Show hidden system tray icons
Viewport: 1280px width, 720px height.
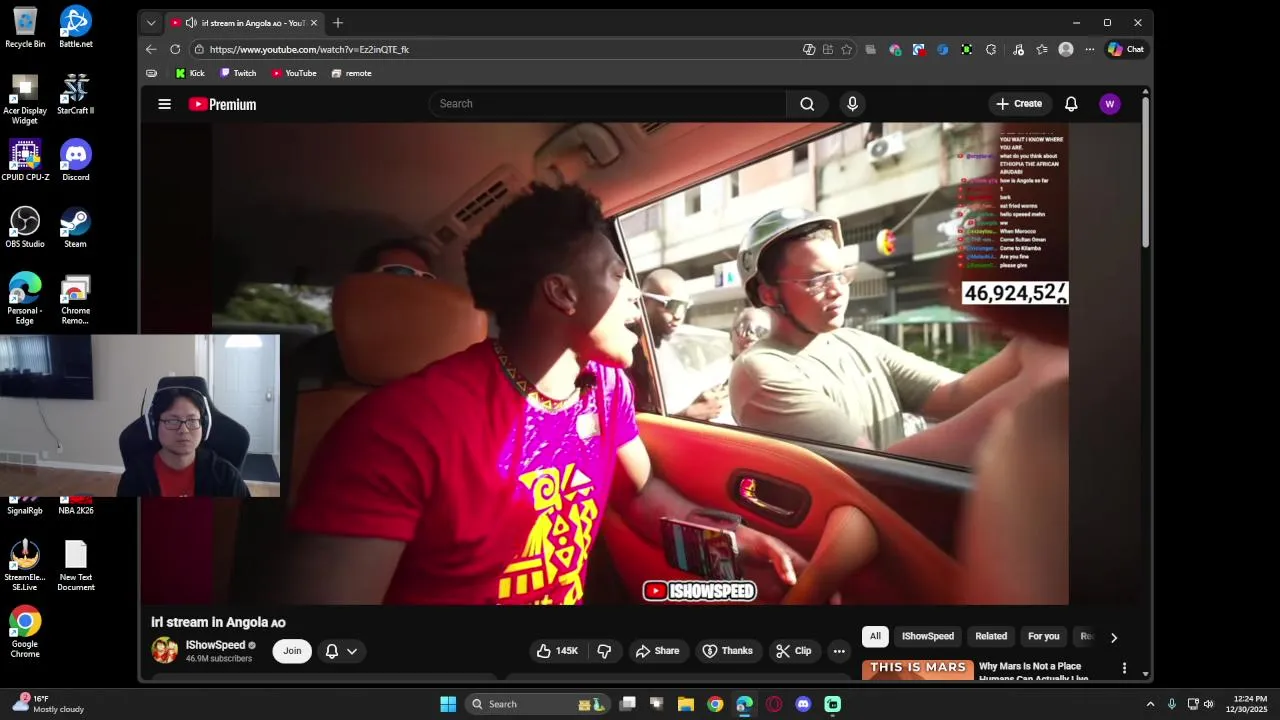point(1150,704)
